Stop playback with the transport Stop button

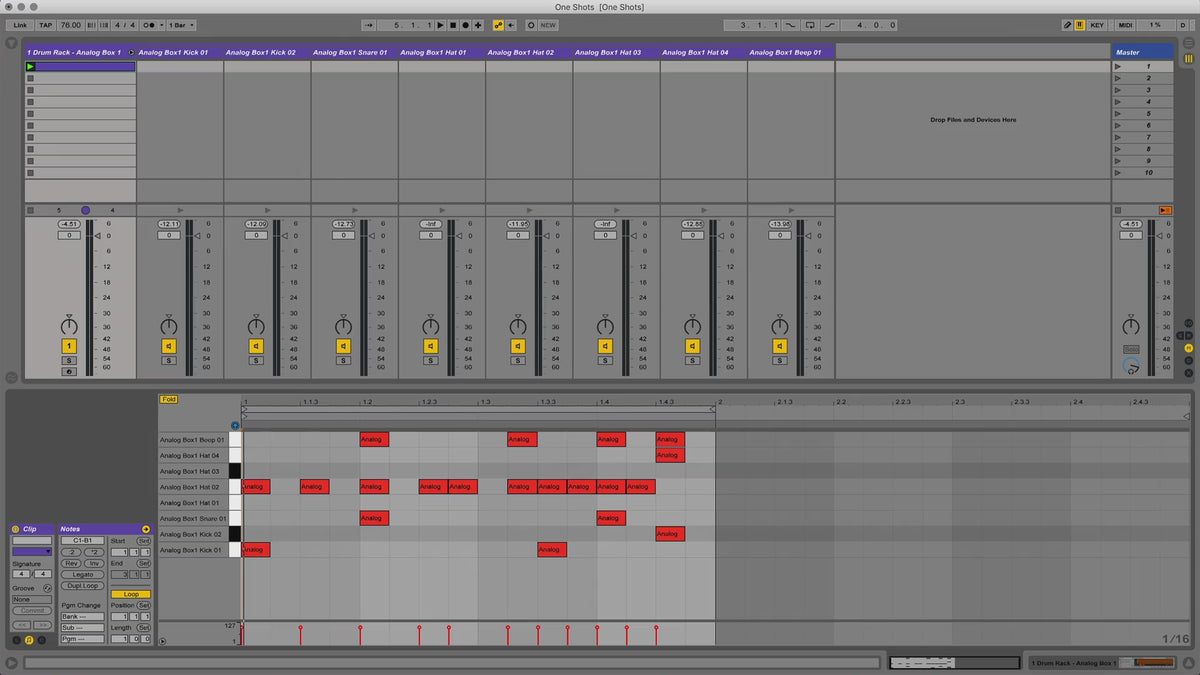452,25
